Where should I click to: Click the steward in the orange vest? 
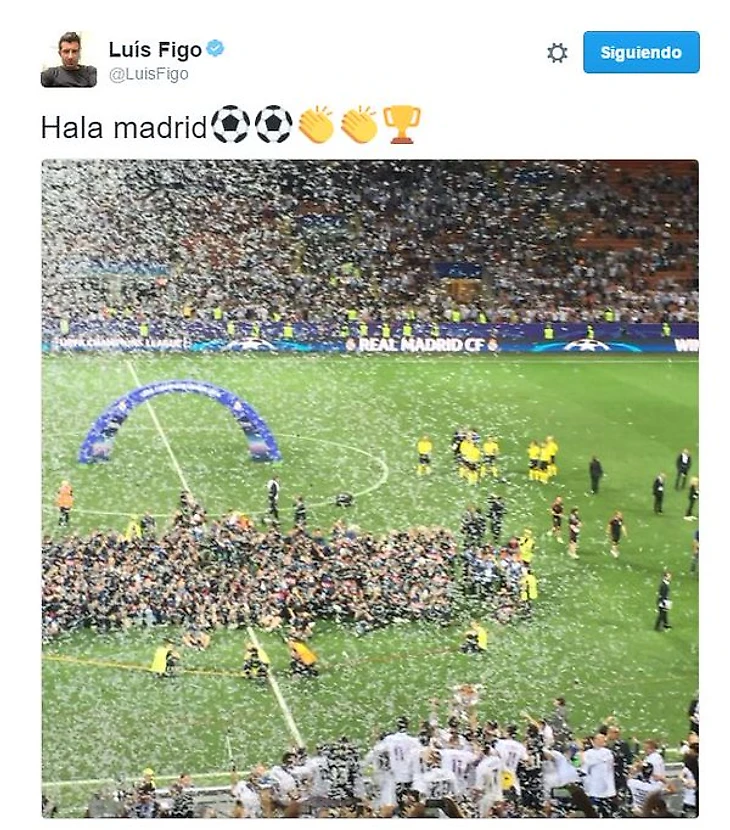tap(65, 502)
